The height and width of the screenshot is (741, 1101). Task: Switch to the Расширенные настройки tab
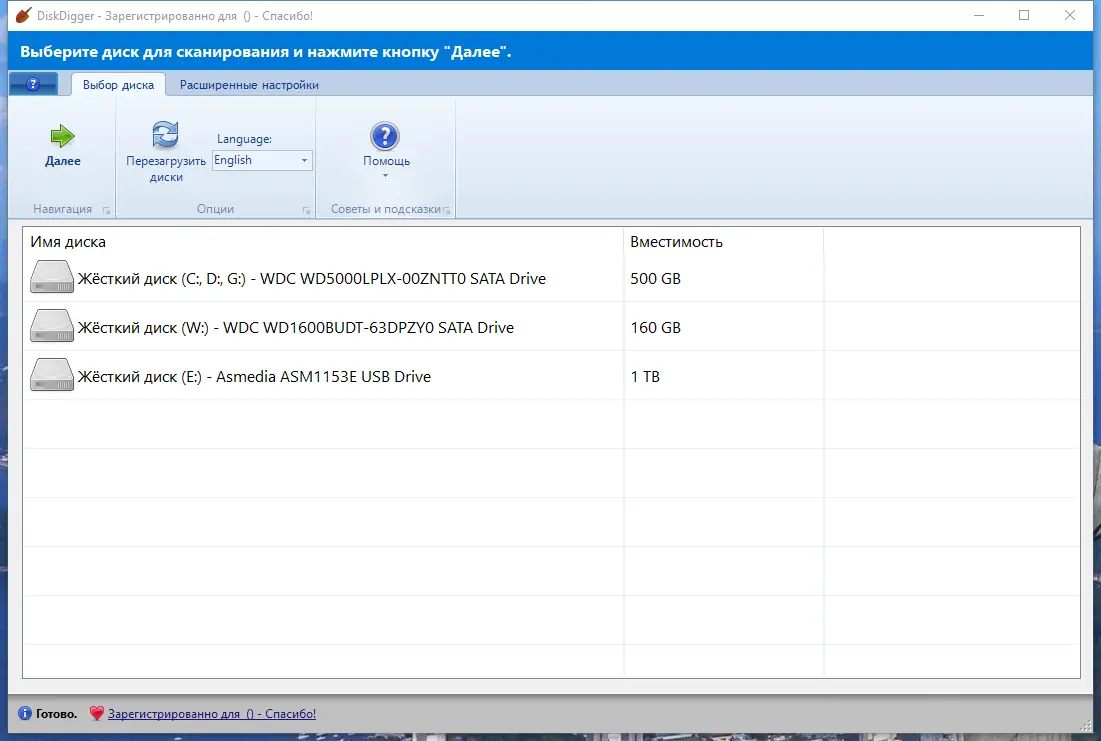[x=249, y=85]
